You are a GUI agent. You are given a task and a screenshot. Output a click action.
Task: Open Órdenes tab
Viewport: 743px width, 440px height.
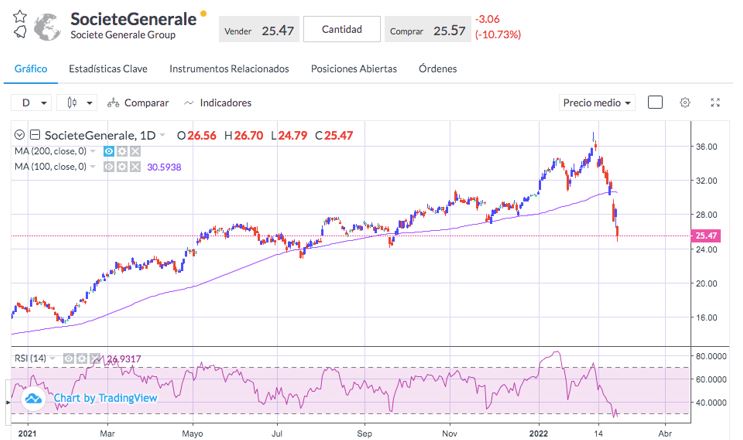coord(438,69)
